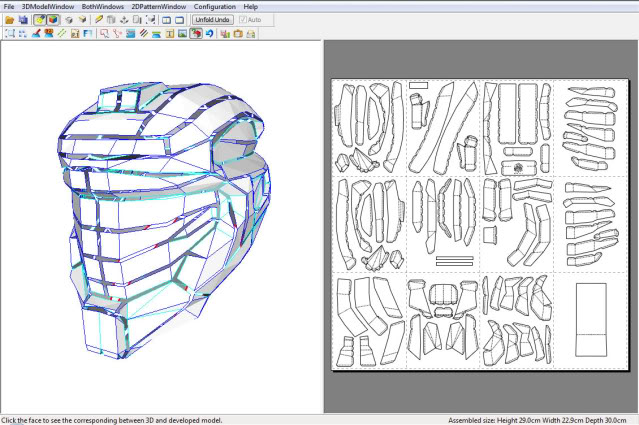
Task: Toggle the yellow light shading icon
Action: tap(39, 19)
